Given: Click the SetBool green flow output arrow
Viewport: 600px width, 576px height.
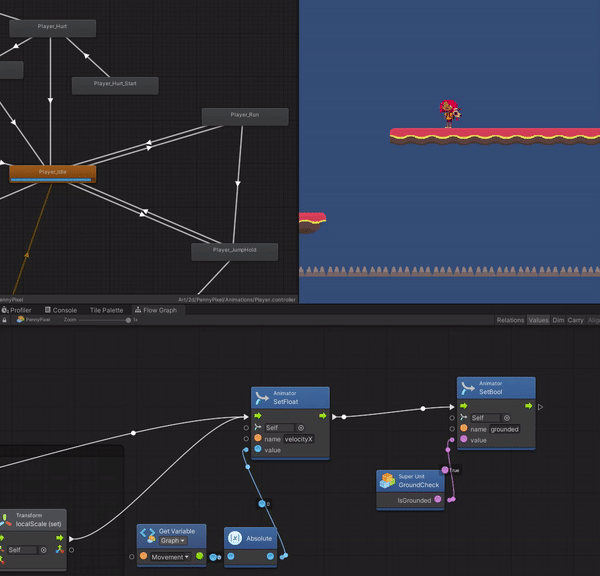Looking at the screenshot, I should click(524, 406).
